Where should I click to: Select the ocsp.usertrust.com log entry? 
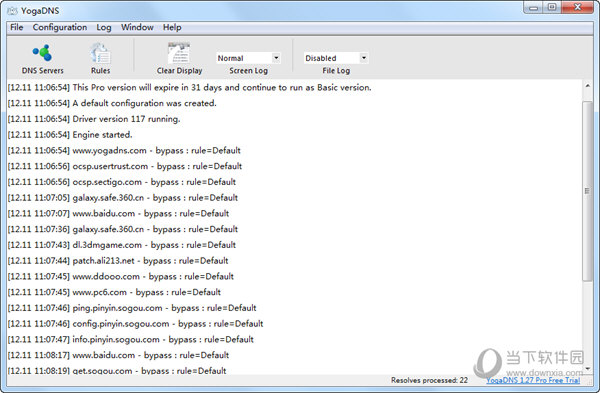125,166
